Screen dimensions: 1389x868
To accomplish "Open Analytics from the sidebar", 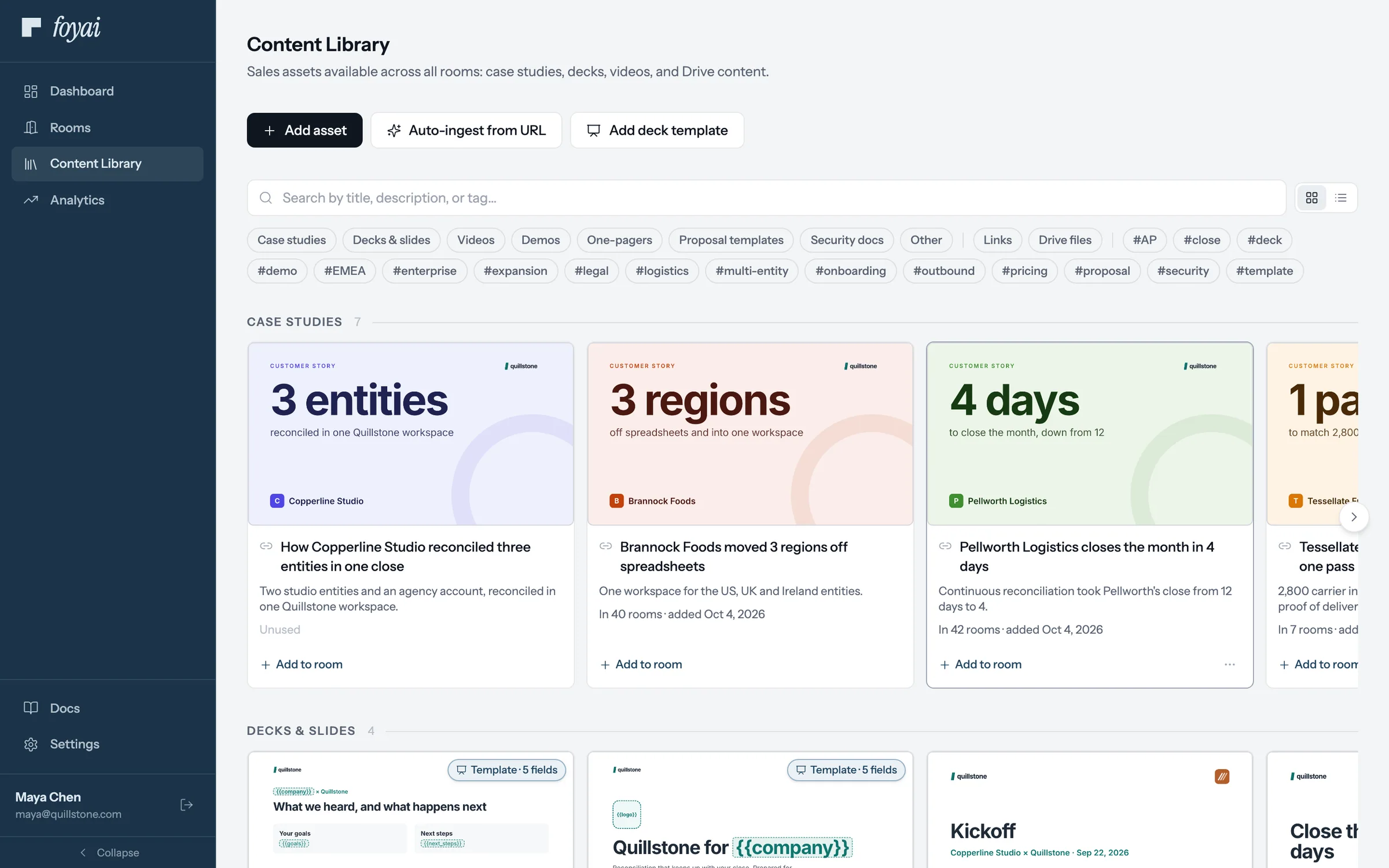I will click(x=108, y=200).
